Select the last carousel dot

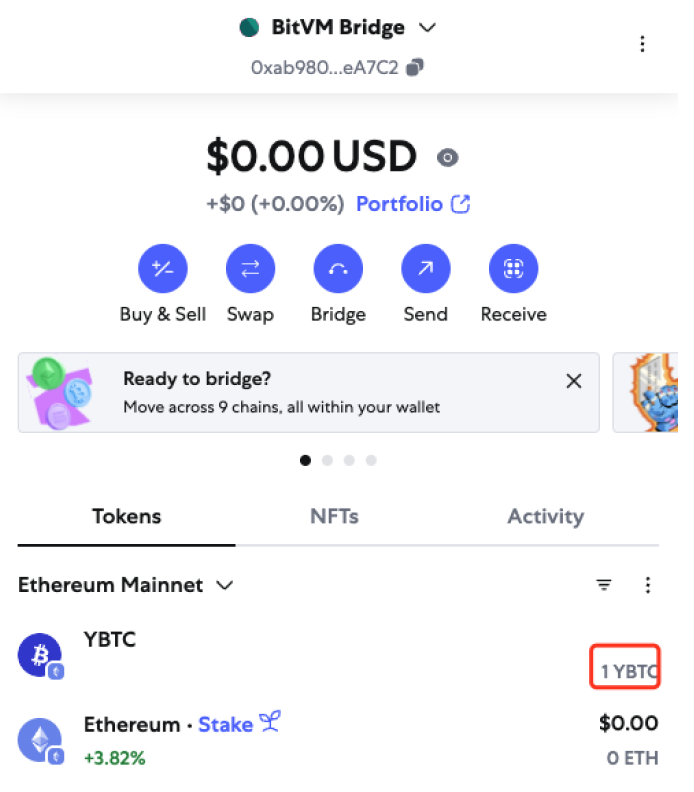coord(371,460)
